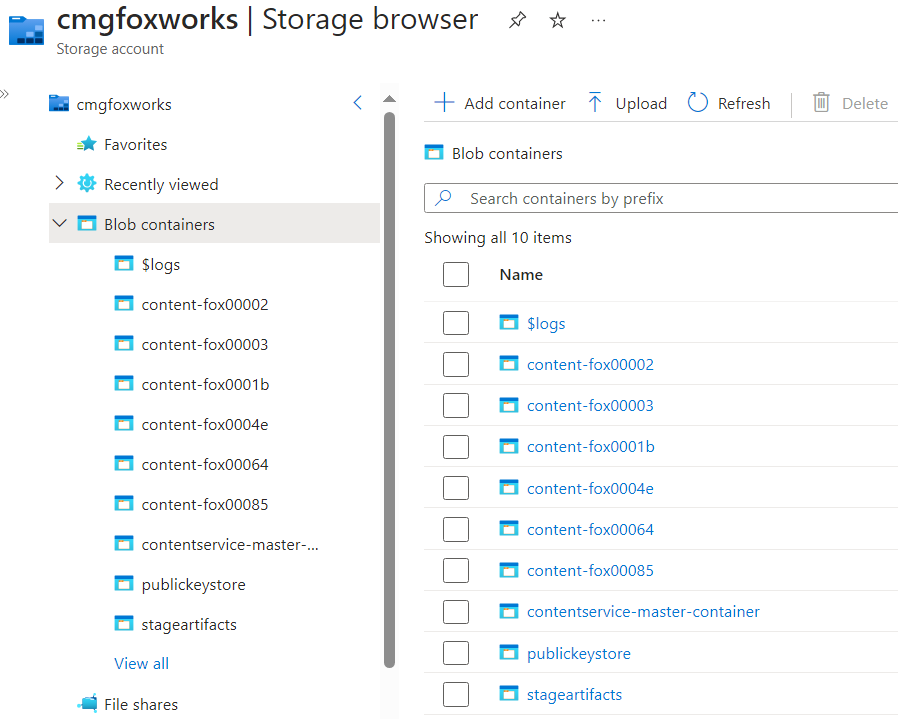Expand the Recently viewed node
This screenshot has height=719, width=898.
click(60, 183)
